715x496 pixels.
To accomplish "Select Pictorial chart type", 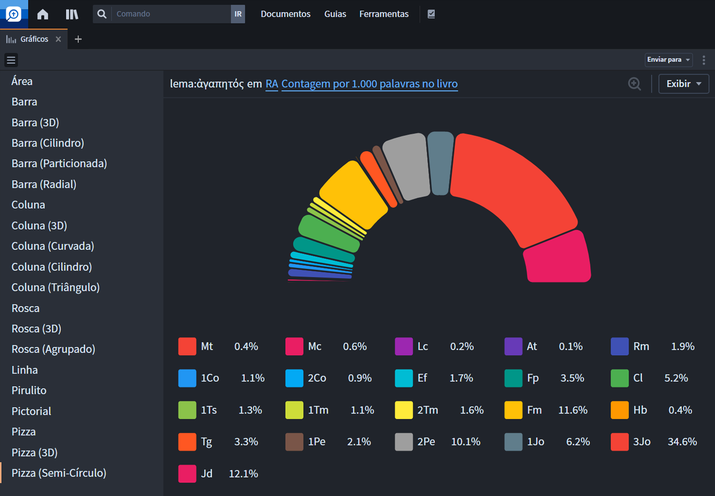I will tap(31, 411).
